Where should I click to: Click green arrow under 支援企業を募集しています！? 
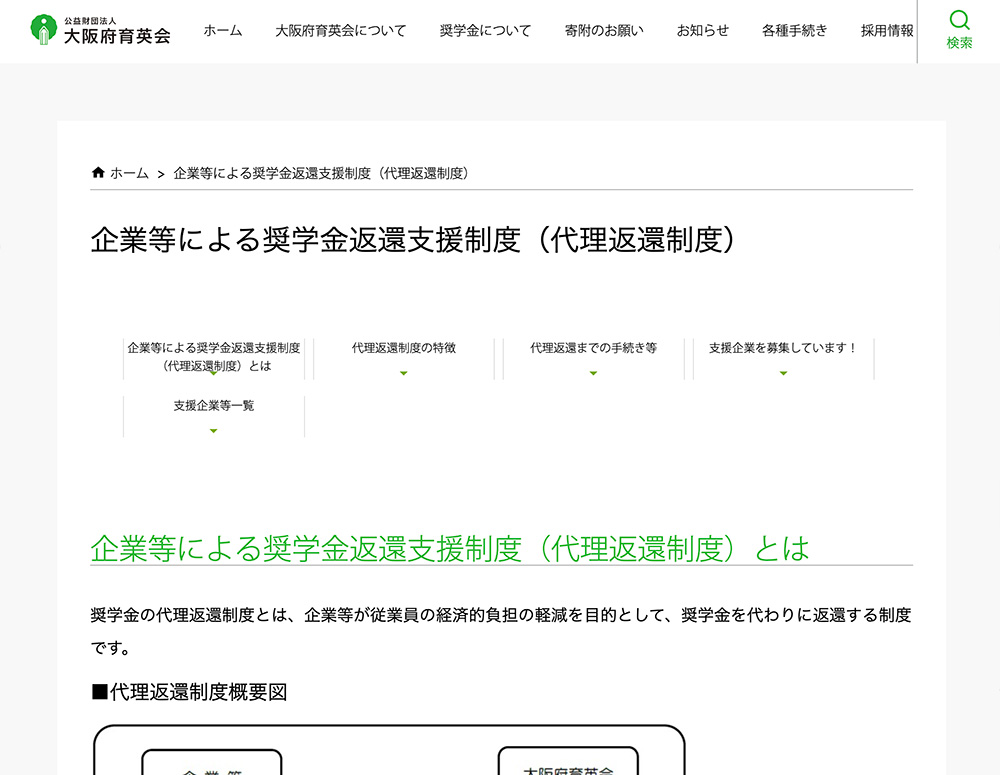[x=783, y=374]
